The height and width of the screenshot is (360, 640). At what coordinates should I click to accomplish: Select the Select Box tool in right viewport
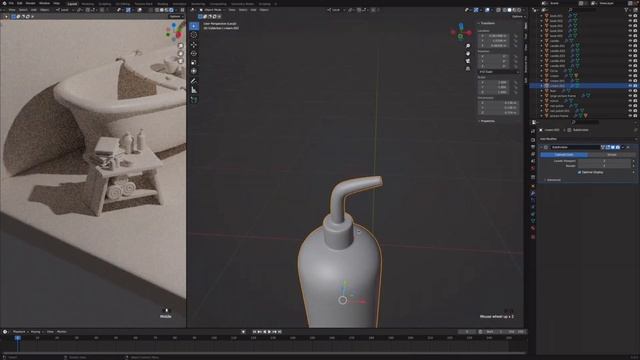coord(194,26)
